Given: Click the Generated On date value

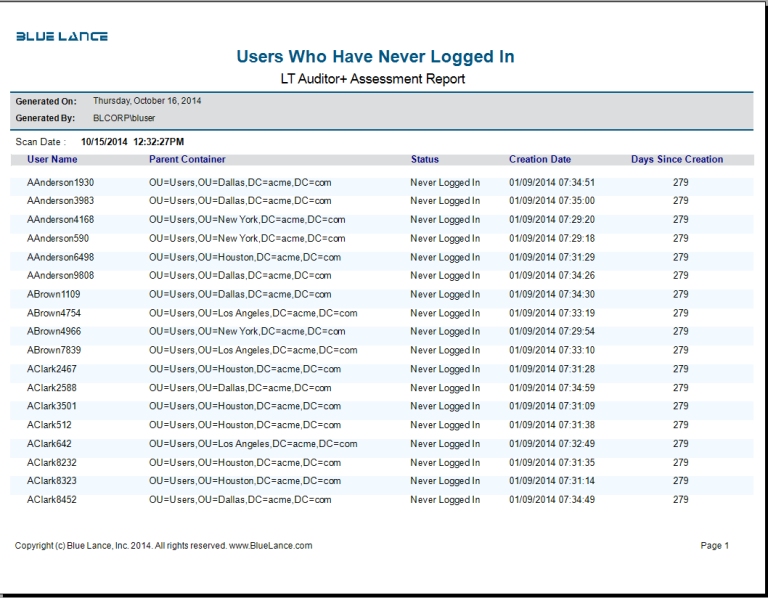Looking at the screenshot, I should (147, 101).
